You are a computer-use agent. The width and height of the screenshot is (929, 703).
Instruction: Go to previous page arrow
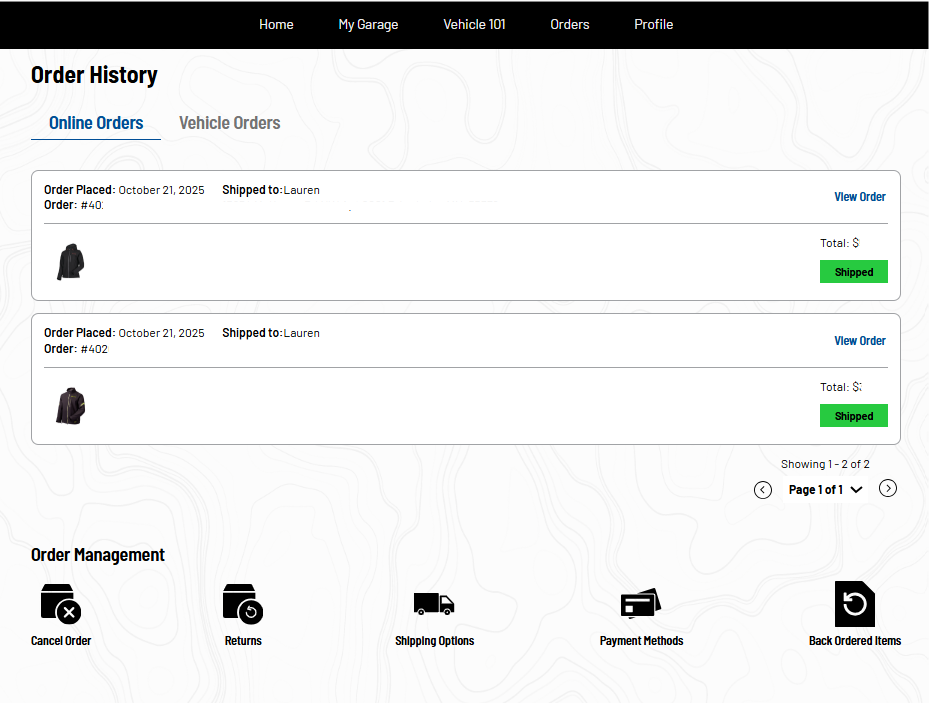click(x=763, y=490)
